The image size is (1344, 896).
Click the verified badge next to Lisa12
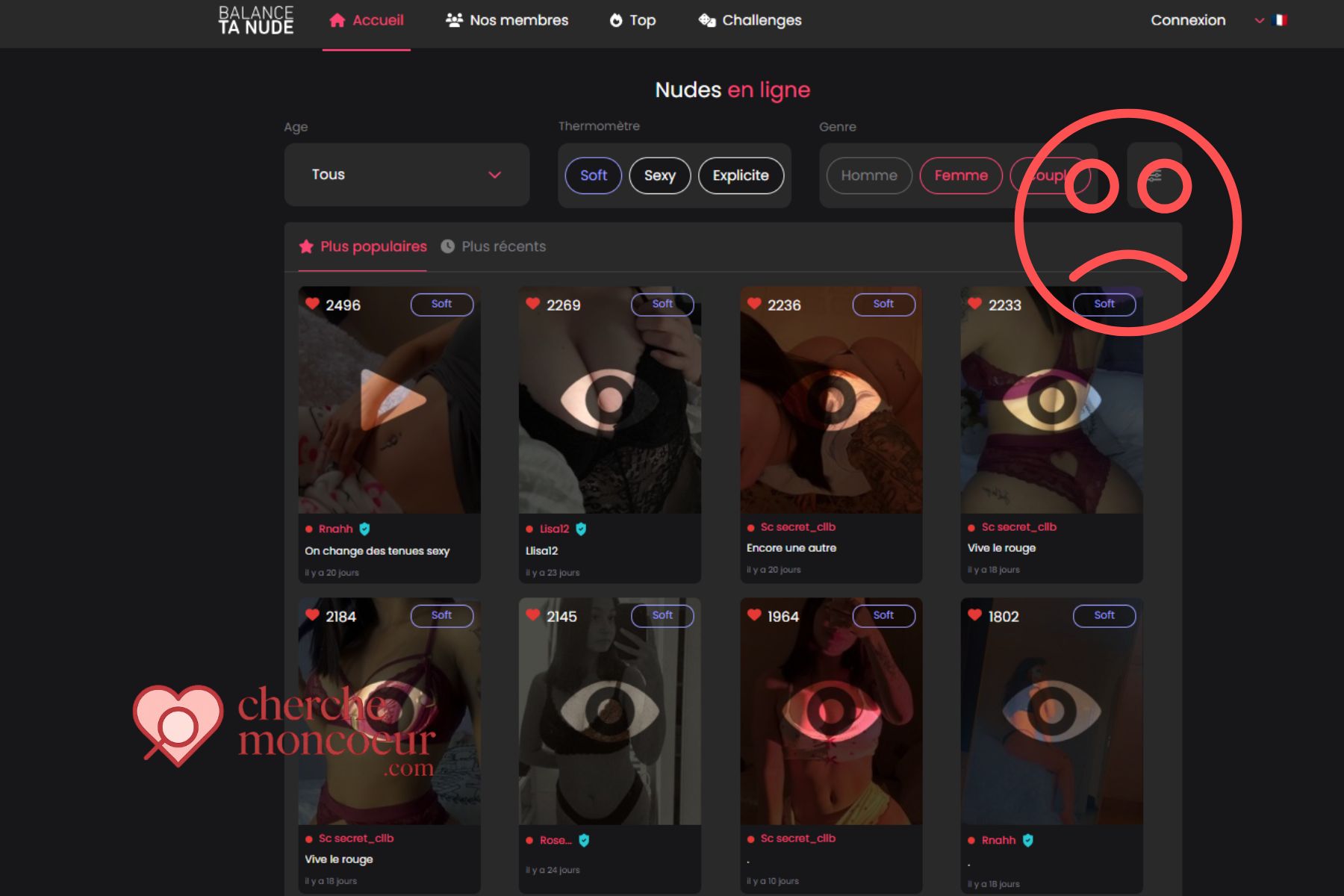[x=581, y=529]
